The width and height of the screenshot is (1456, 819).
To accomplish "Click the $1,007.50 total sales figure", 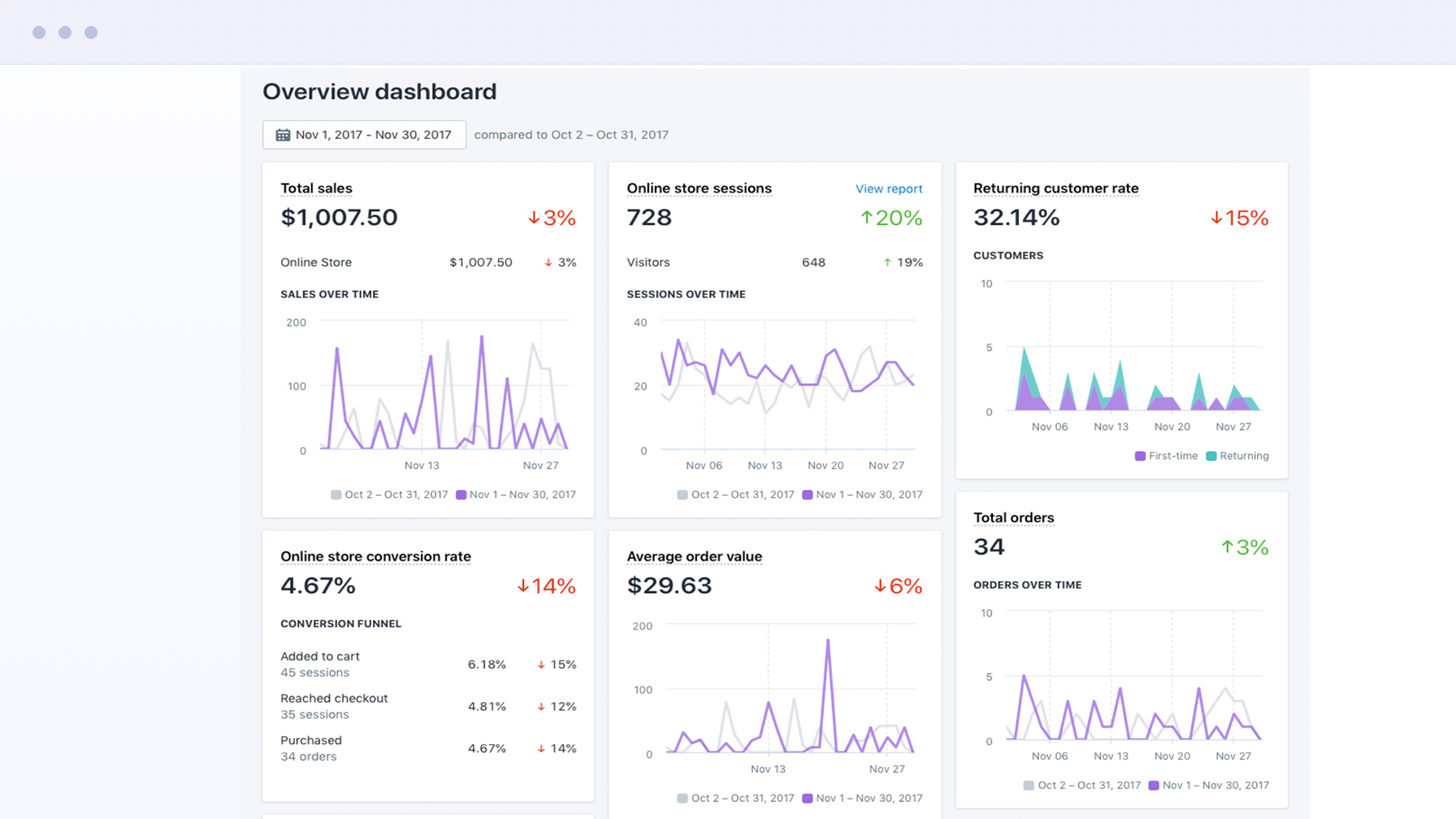I will click(339, 218).
